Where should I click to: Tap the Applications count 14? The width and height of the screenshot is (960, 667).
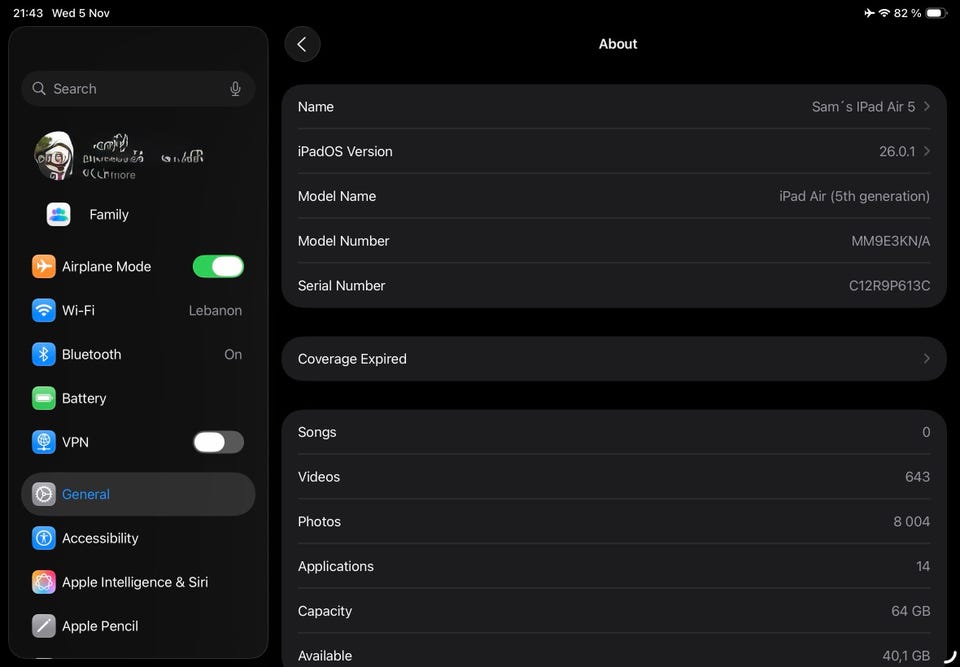click(x=923, y=567)
